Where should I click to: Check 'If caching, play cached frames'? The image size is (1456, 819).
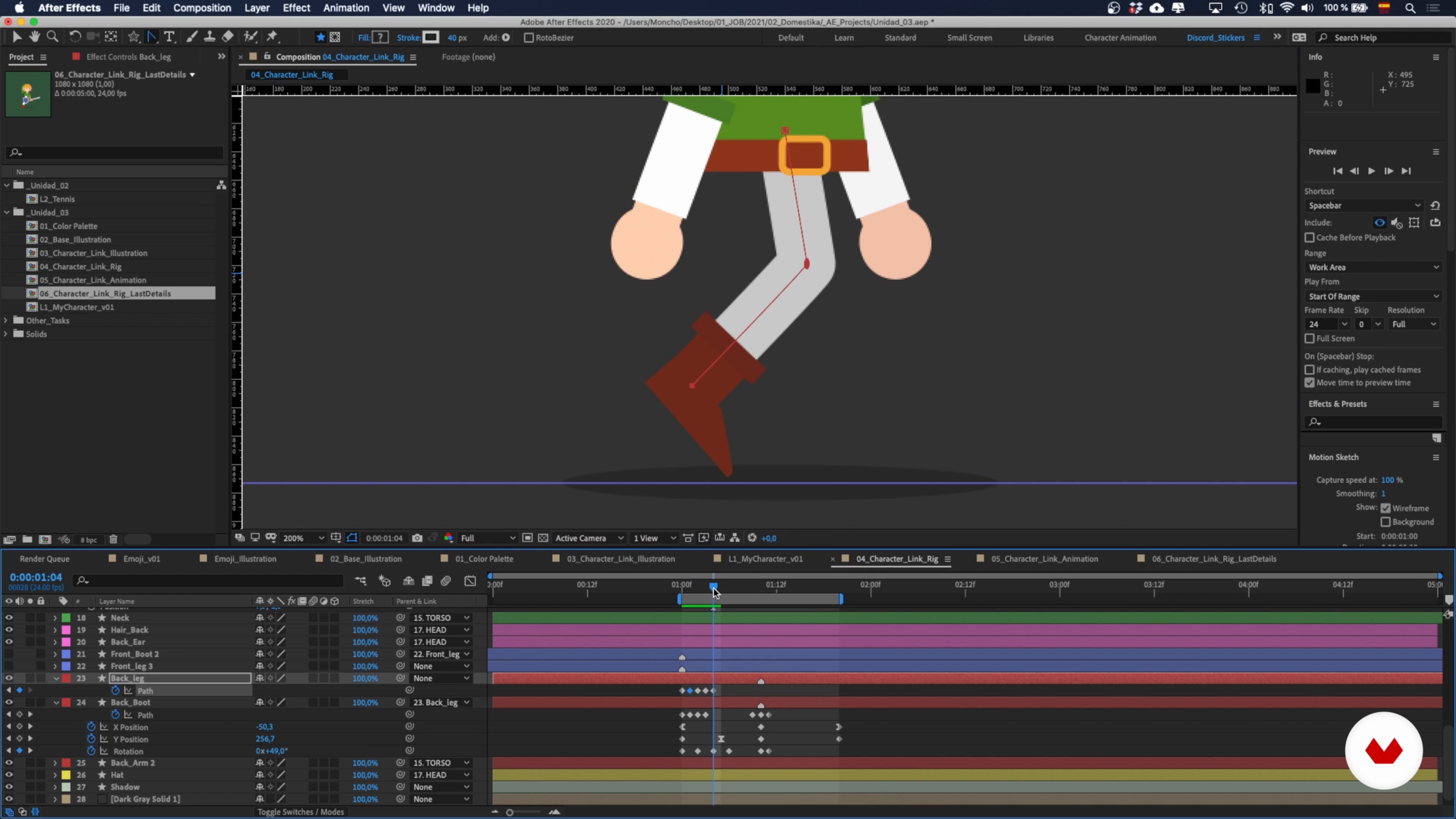click(1310, 370)
